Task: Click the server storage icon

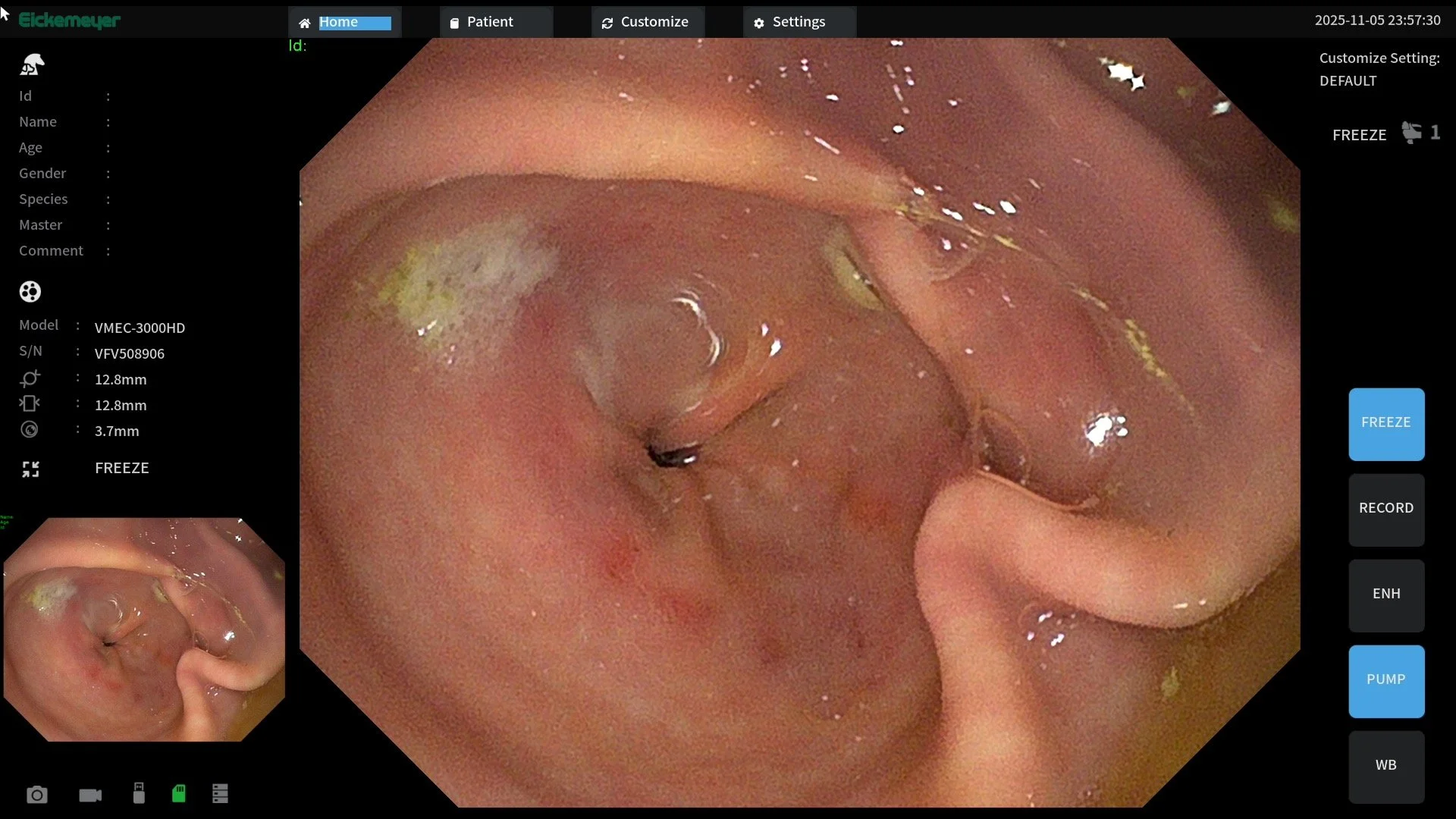Action: tap(220, 793)
